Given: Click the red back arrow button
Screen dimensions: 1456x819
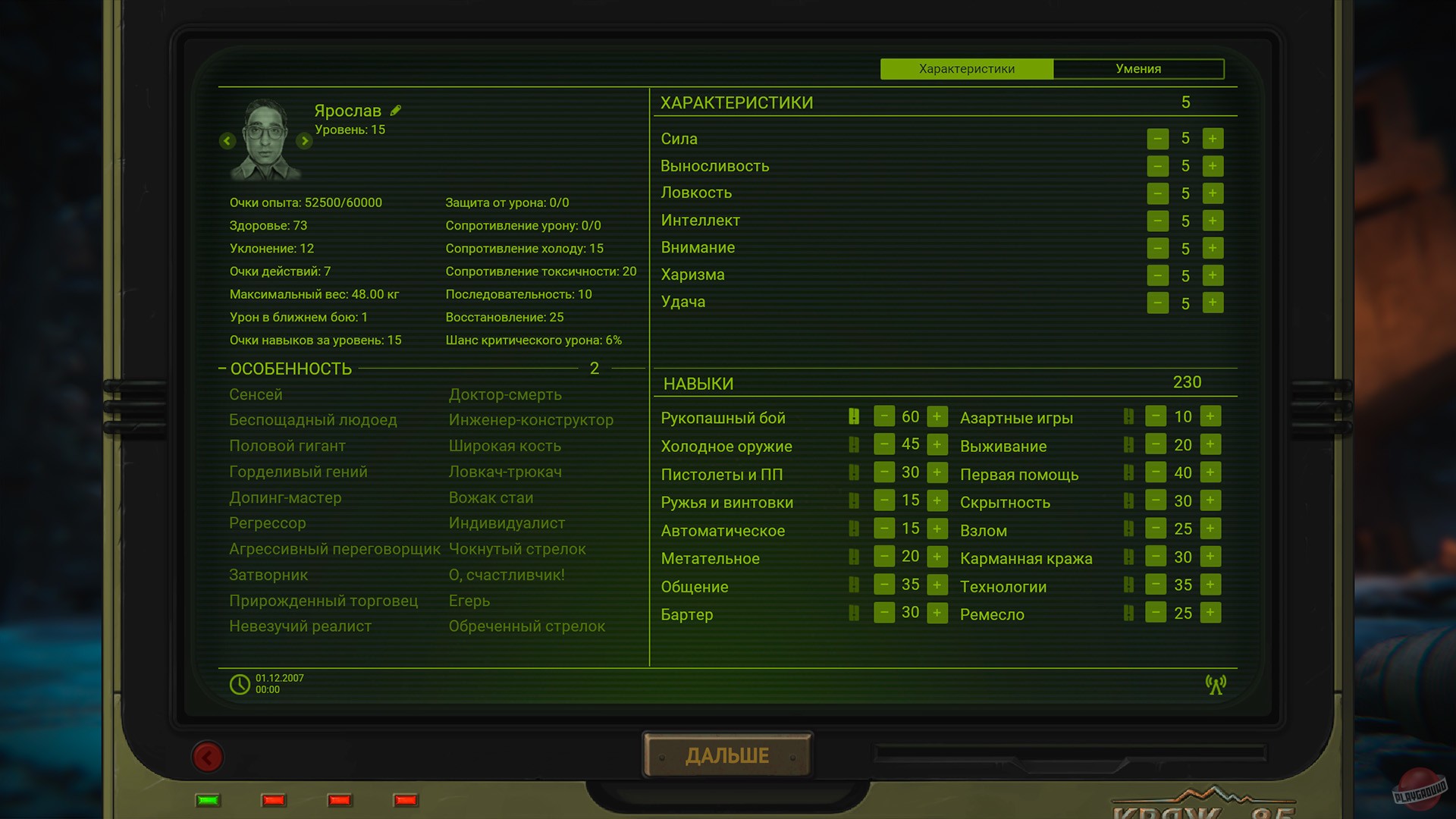Looking at the screenshot, I should coord(207,757).
